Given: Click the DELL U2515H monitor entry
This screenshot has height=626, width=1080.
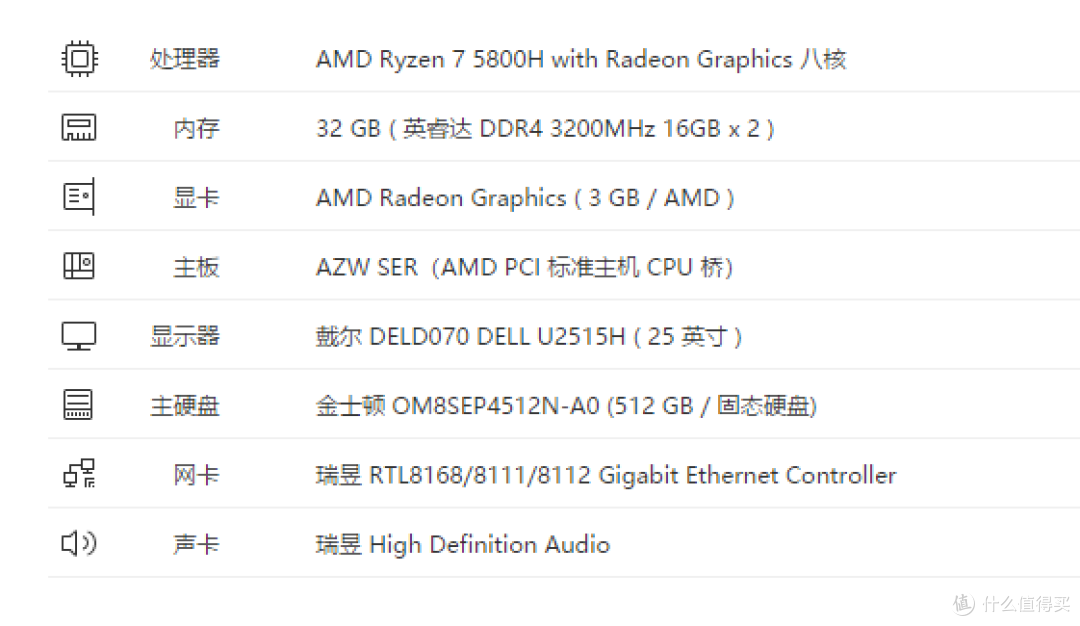Looking at the screenshot, I should [528, 336].
